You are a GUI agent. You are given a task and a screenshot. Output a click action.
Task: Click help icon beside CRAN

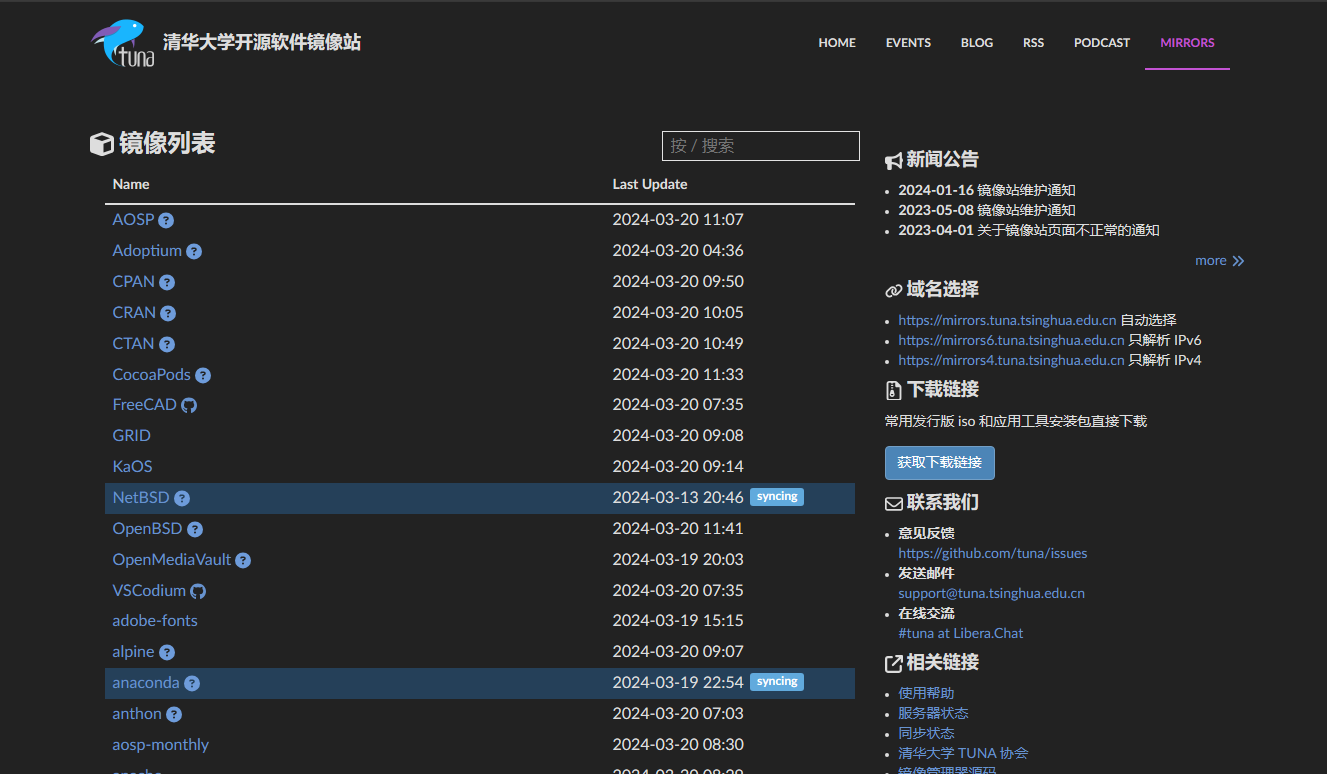(168, 314)
